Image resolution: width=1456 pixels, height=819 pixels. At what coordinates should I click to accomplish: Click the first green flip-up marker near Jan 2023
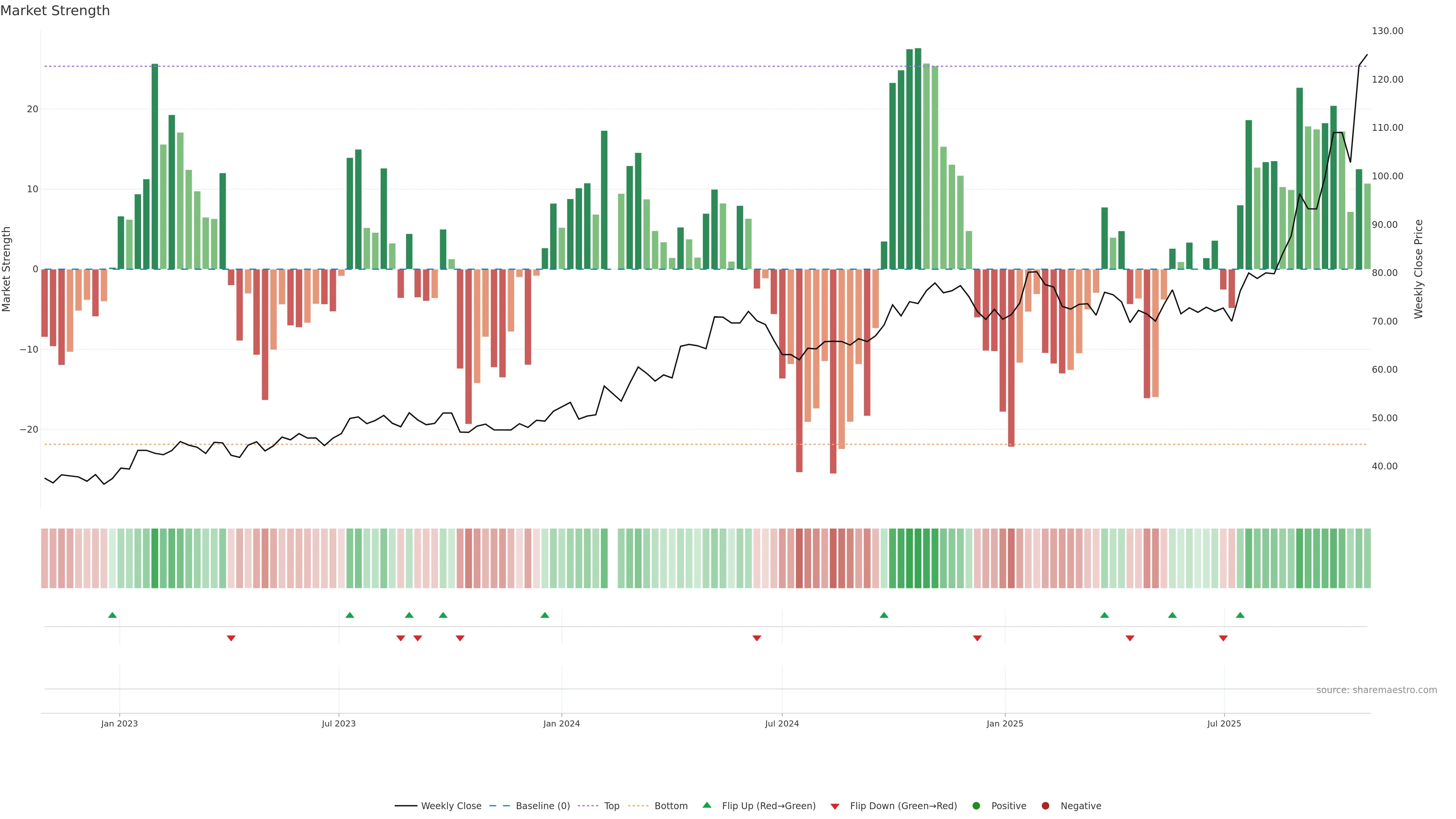[x=113, y=615]
